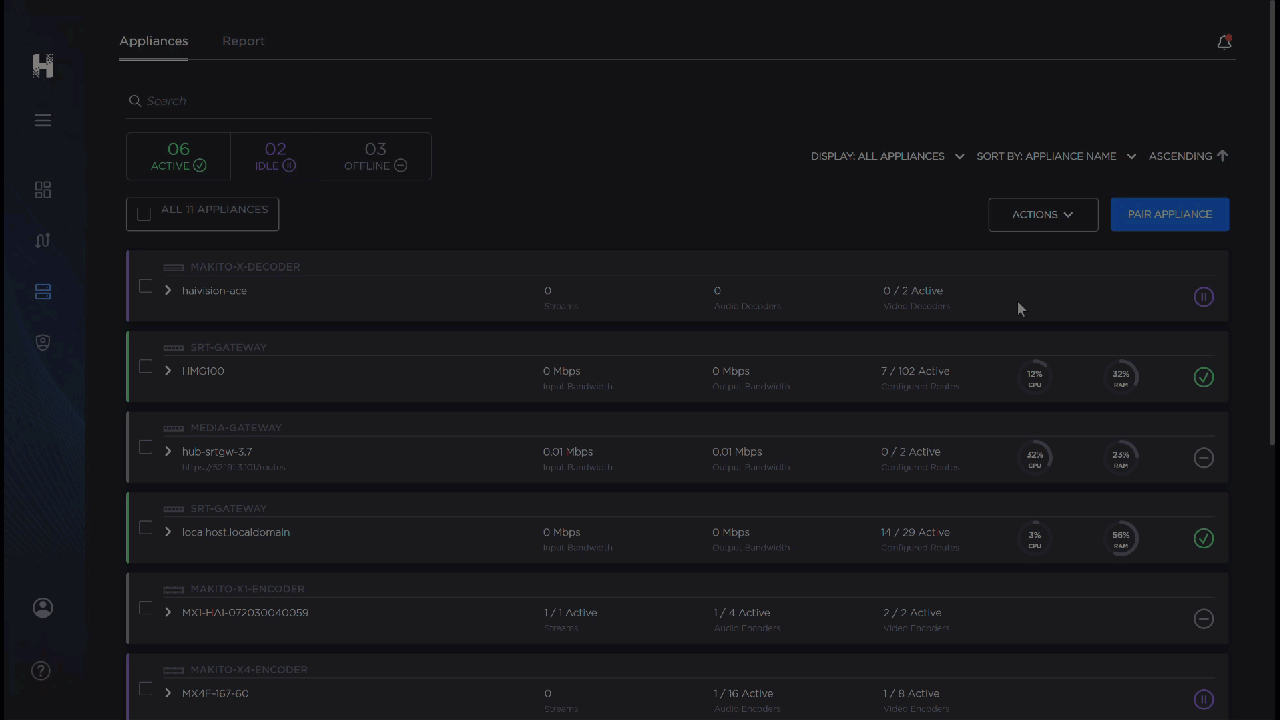Open the dashboard grid icon in sidebar
Screen dimensions: 1280x720
(x=43, y=190)
